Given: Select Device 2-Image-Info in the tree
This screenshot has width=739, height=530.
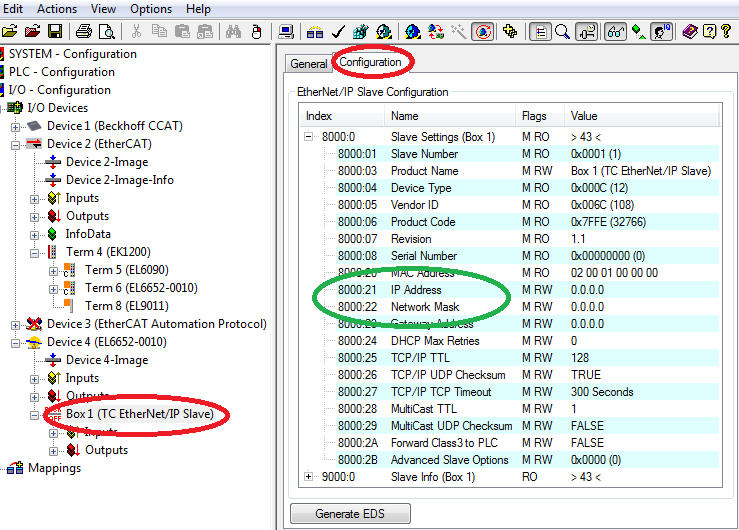Looking at the screenshot, I should click(x=120, y=180).
